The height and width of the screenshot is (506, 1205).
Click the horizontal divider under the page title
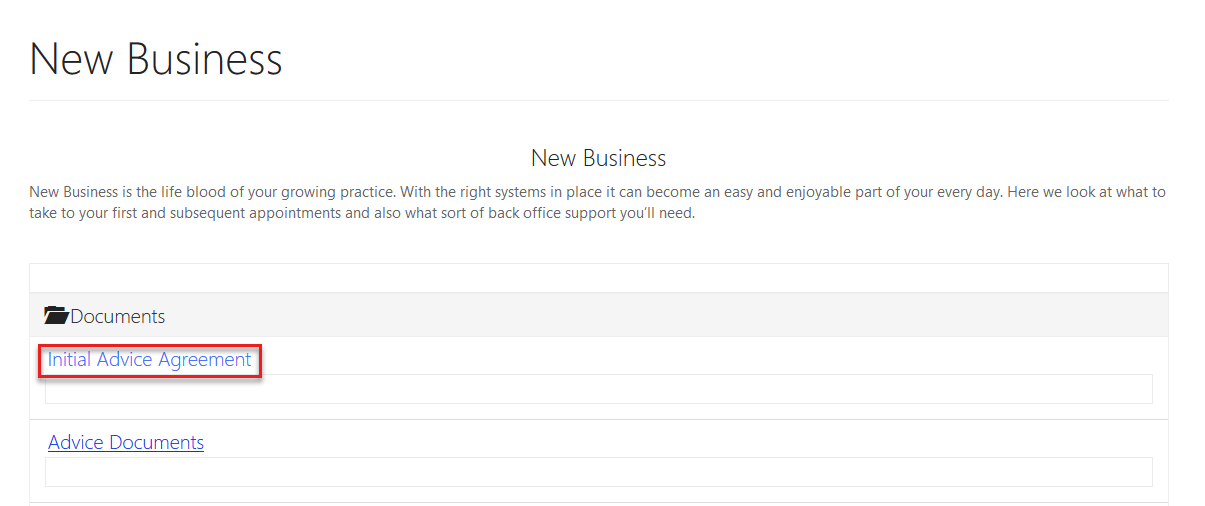599,100
